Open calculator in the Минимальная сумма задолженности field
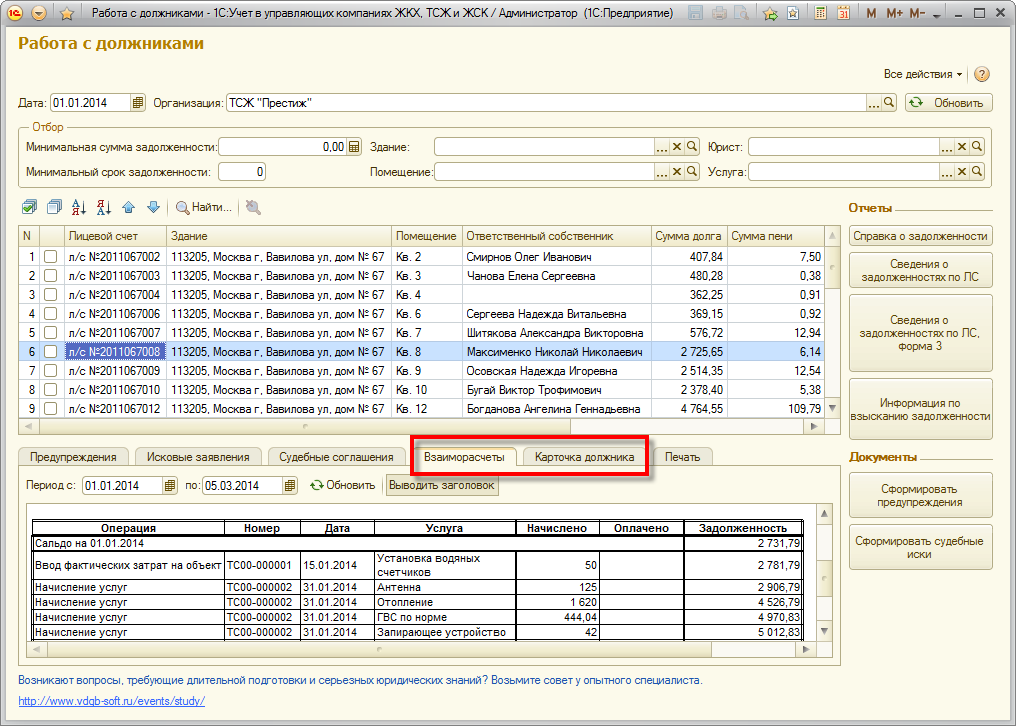This screenshot has width=1016, height=726. [354, 147]
